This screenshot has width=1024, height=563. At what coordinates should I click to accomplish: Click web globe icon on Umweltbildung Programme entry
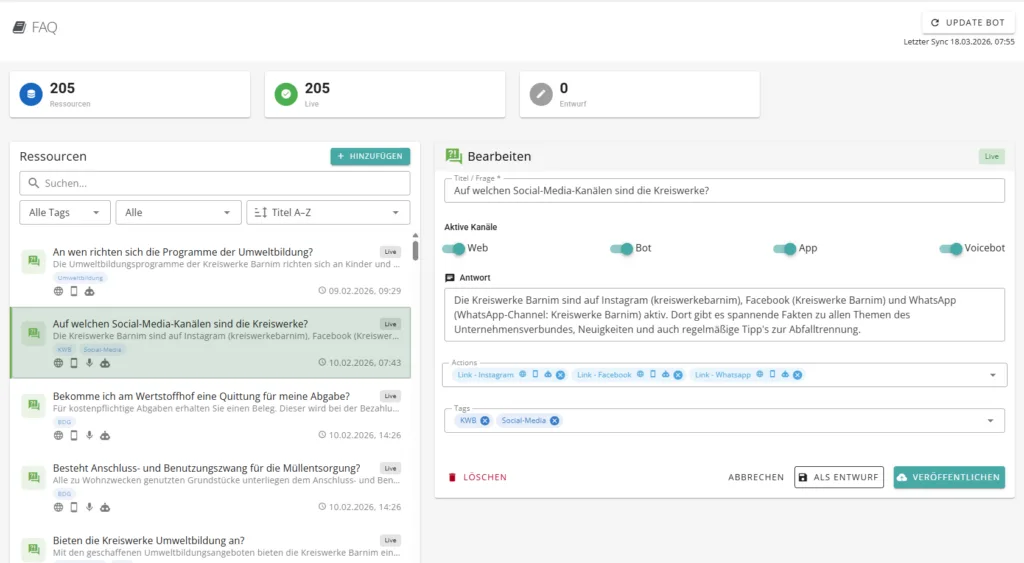click(58, 291)
